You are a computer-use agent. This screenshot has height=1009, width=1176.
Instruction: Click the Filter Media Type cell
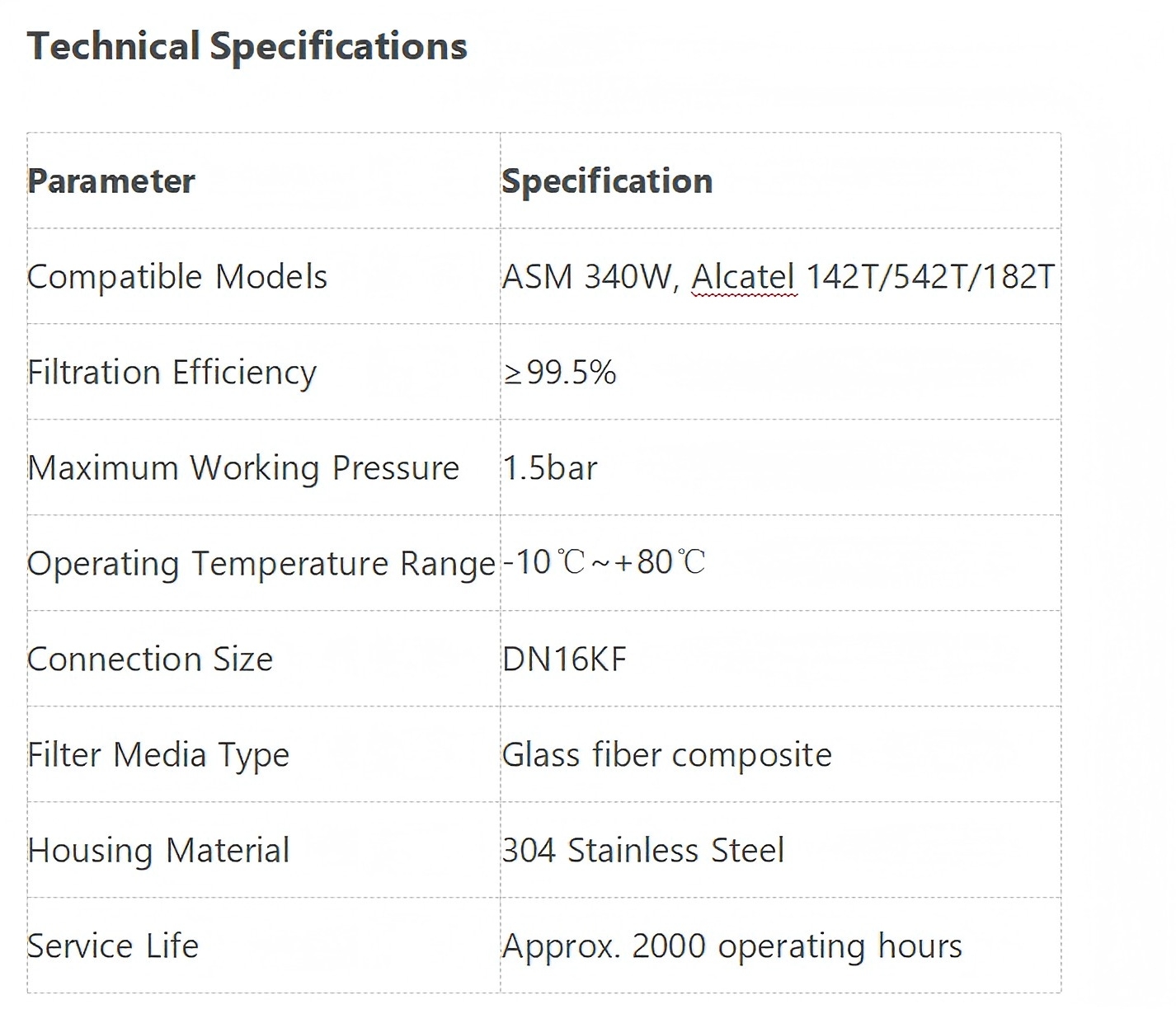pos(158,755)
